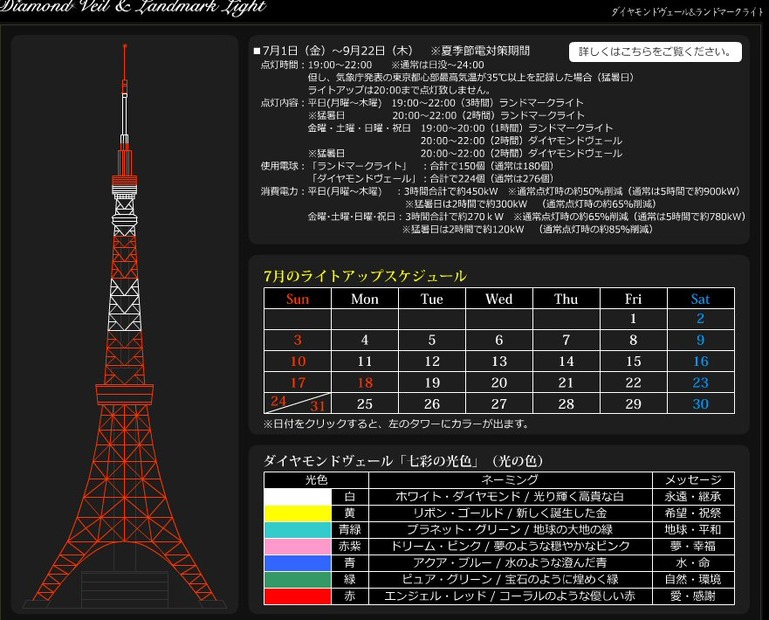This screenshot has height=620, width=769.
Task: Choose date 22 in the calendar
Action: [x=633, y=383]
